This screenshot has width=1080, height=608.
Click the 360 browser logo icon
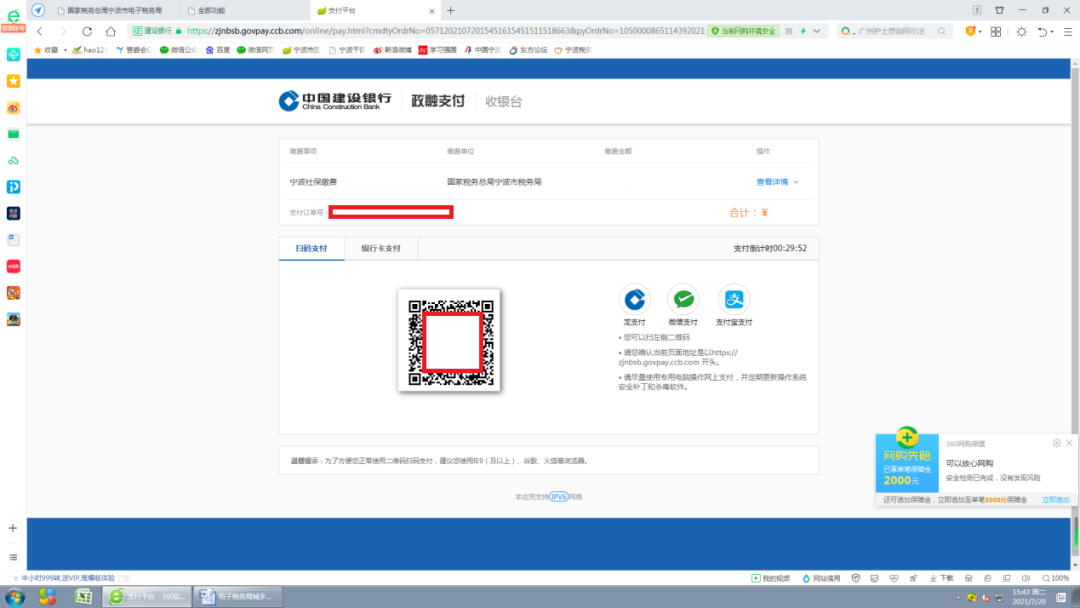click(13, 14)
